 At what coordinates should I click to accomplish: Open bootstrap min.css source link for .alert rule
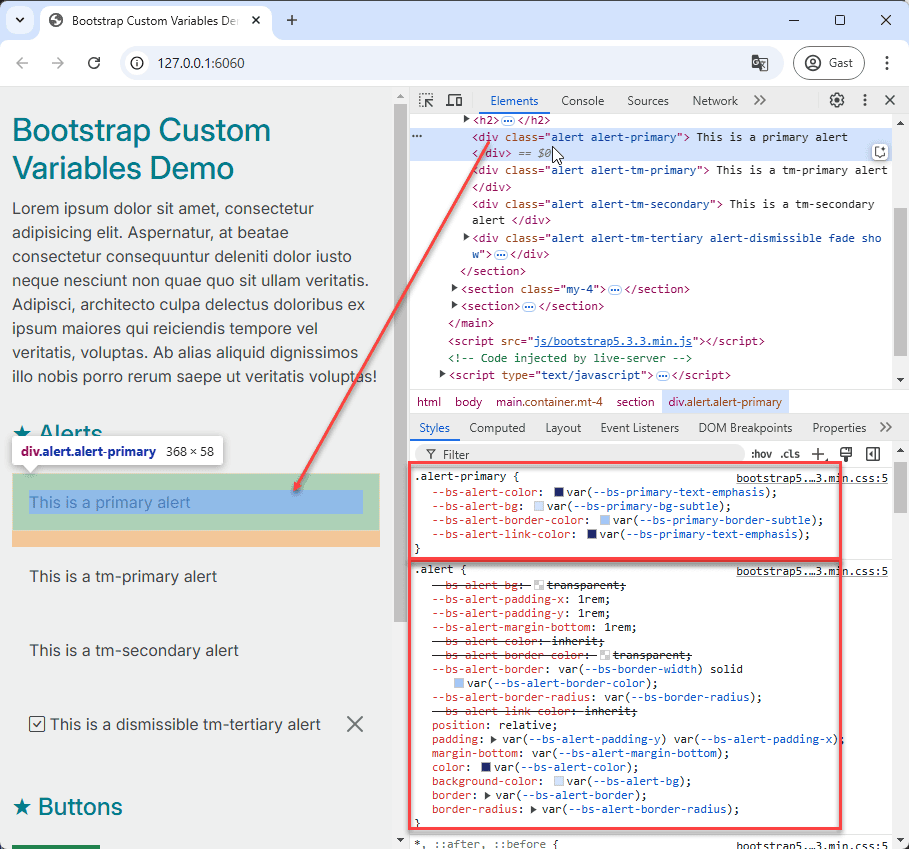click(812, 571)
